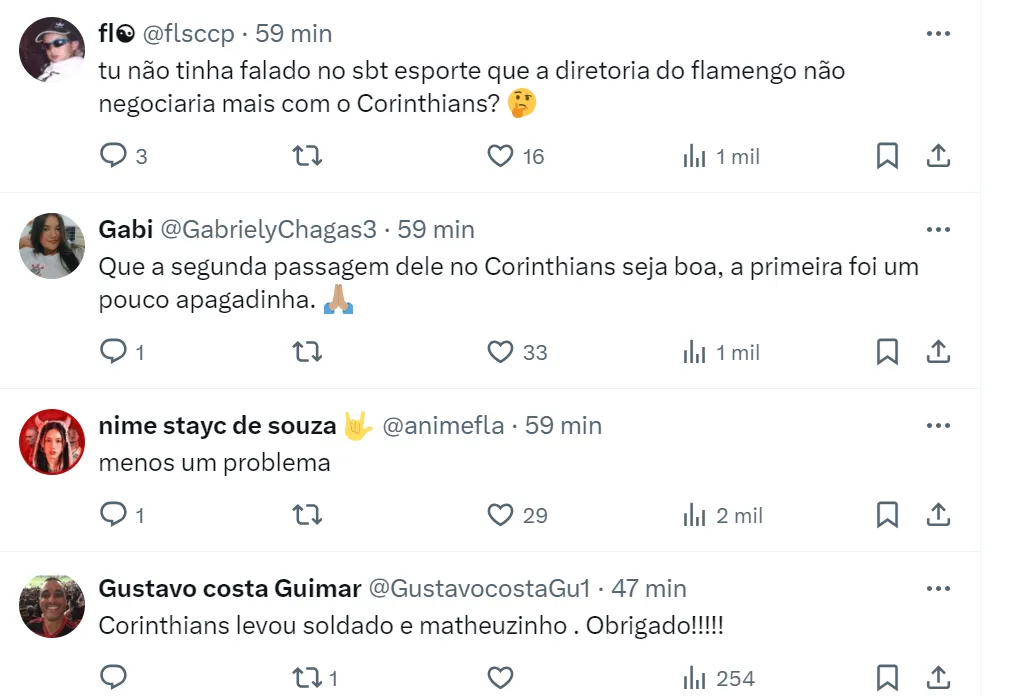Open more options for Gustavo's tweet
This screenshot has width=1012, height=696.
(x=937, y=588)
